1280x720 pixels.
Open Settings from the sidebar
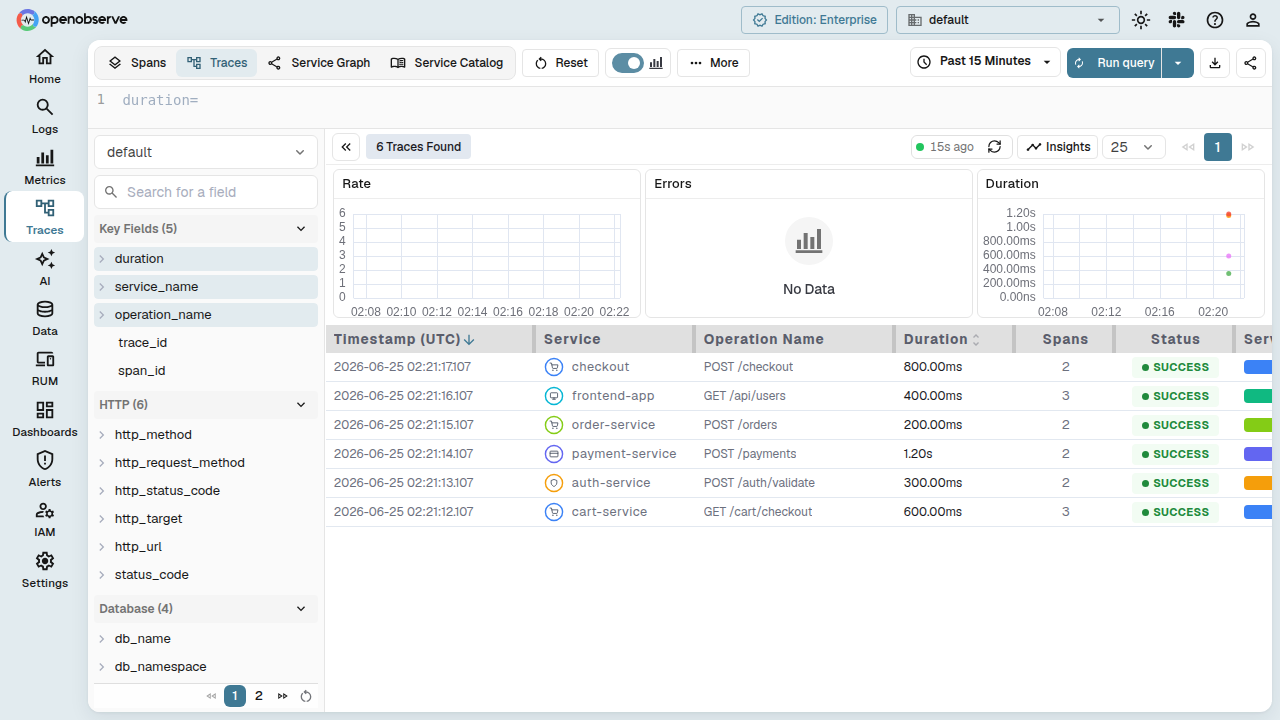44,570
